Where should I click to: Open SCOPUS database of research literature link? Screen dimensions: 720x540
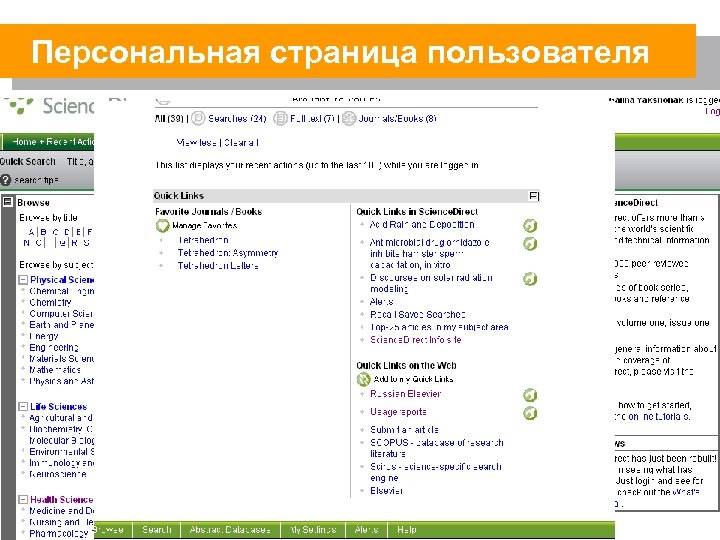437,448
